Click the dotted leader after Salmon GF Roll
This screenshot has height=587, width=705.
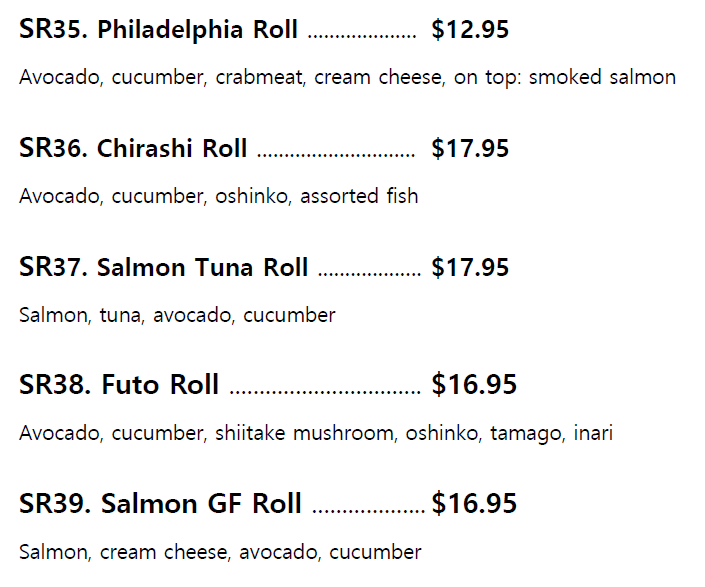pos(368,510)
